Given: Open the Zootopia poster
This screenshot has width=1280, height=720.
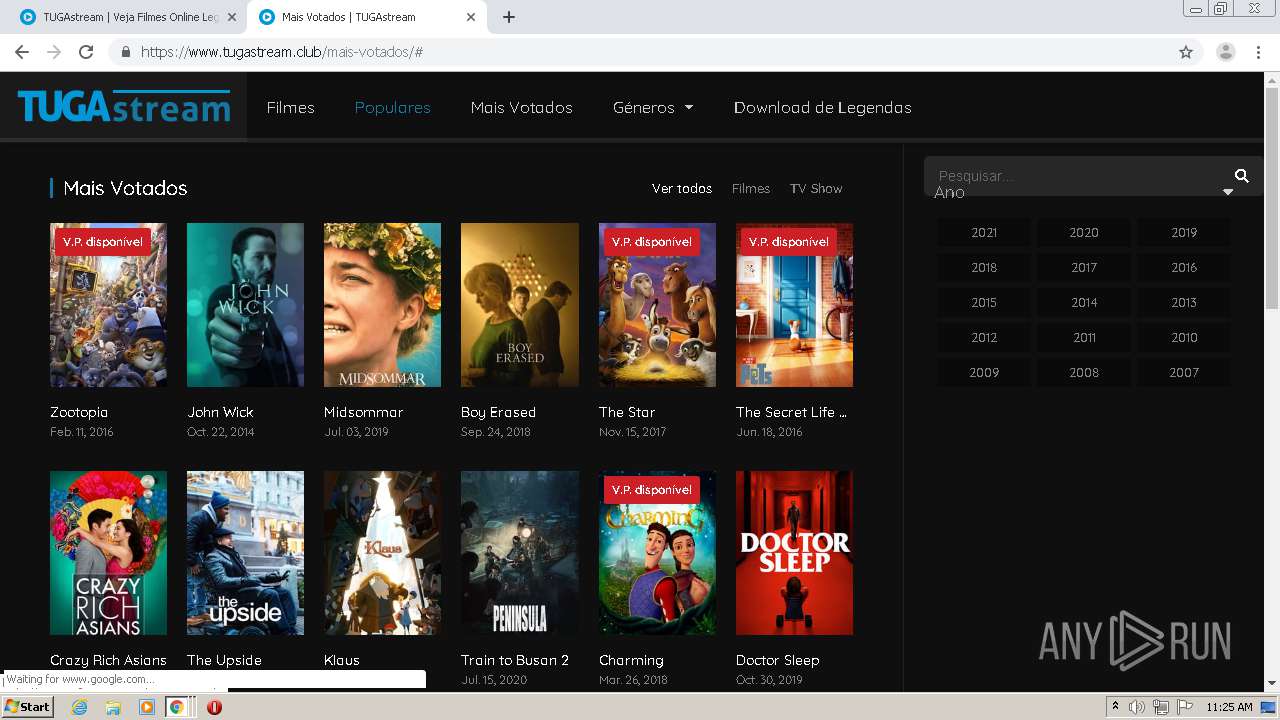Looking at the screenshot, I should (108, 305).
